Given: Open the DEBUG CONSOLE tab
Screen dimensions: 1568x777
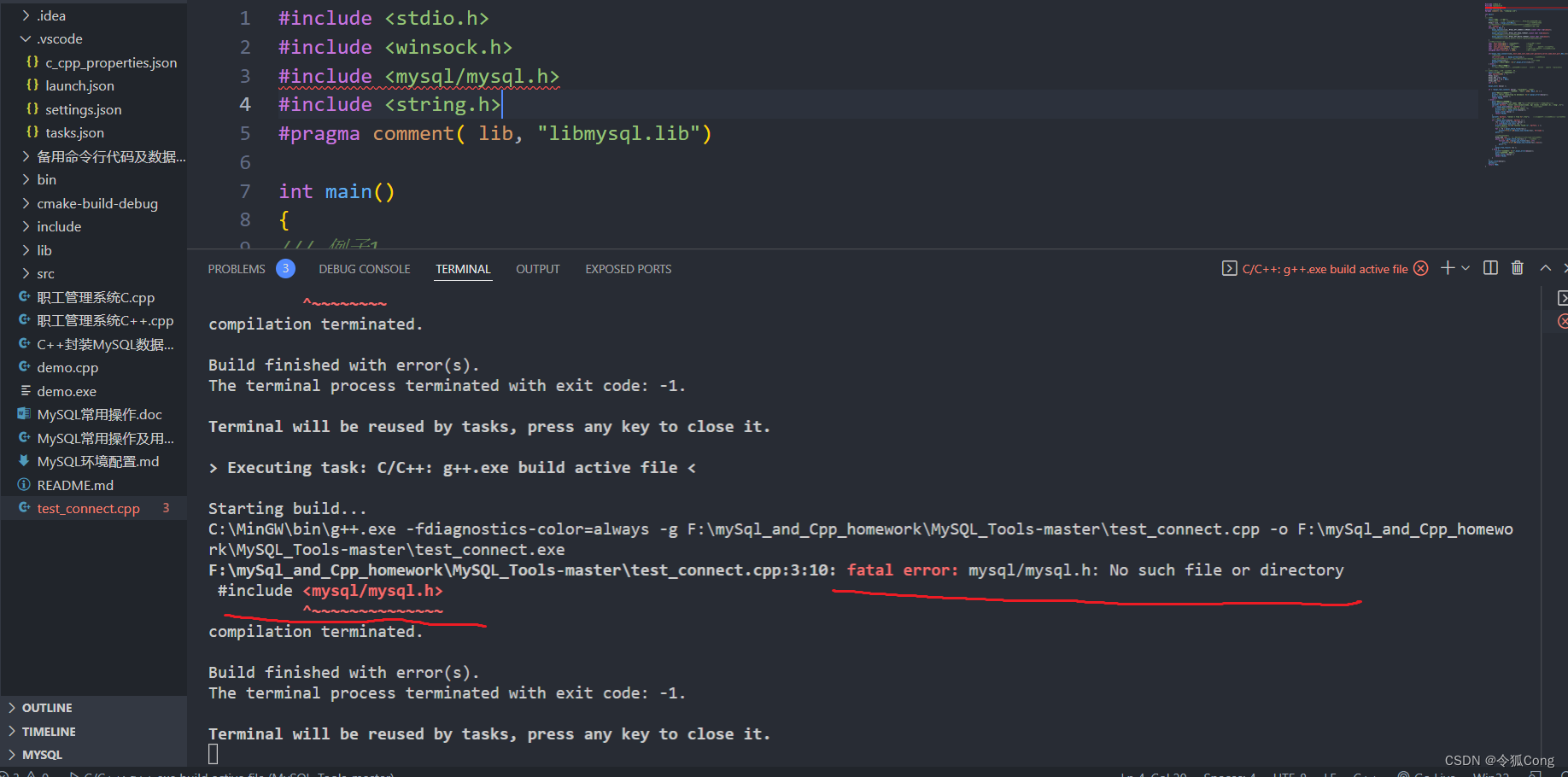Looking at the screenshot, I should click(364, 268).
